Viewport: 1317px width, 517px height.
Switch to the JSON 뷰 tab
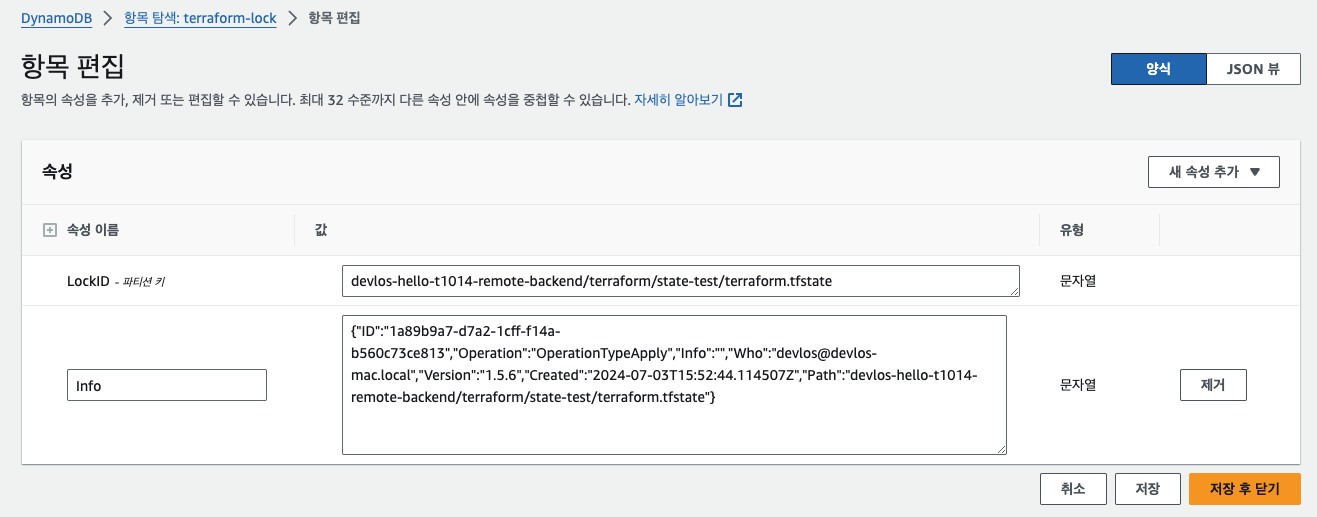[1253, 69]
